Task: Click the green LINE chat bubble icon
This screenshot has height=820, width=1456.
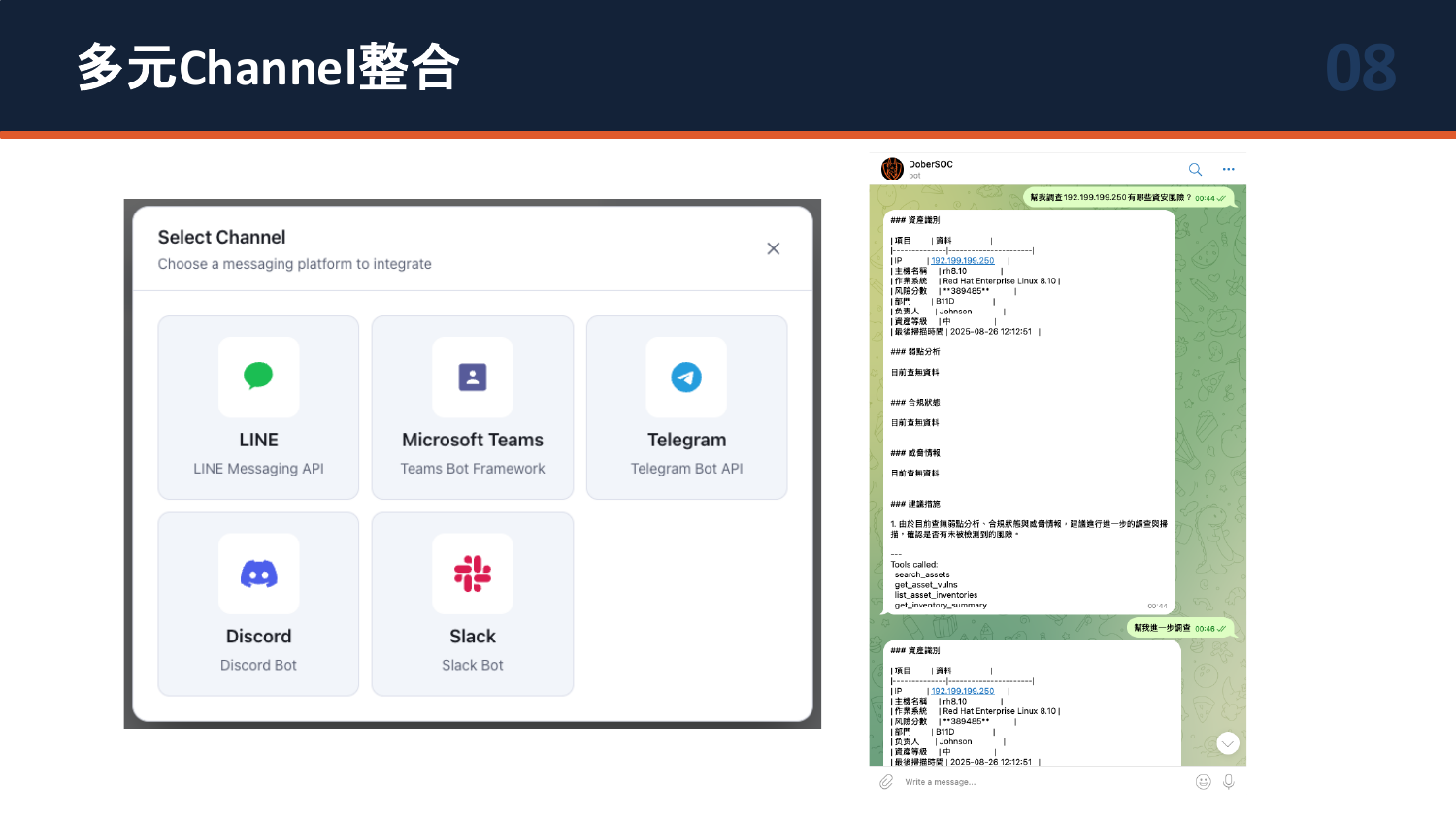Action: click(x=258, y=376)
